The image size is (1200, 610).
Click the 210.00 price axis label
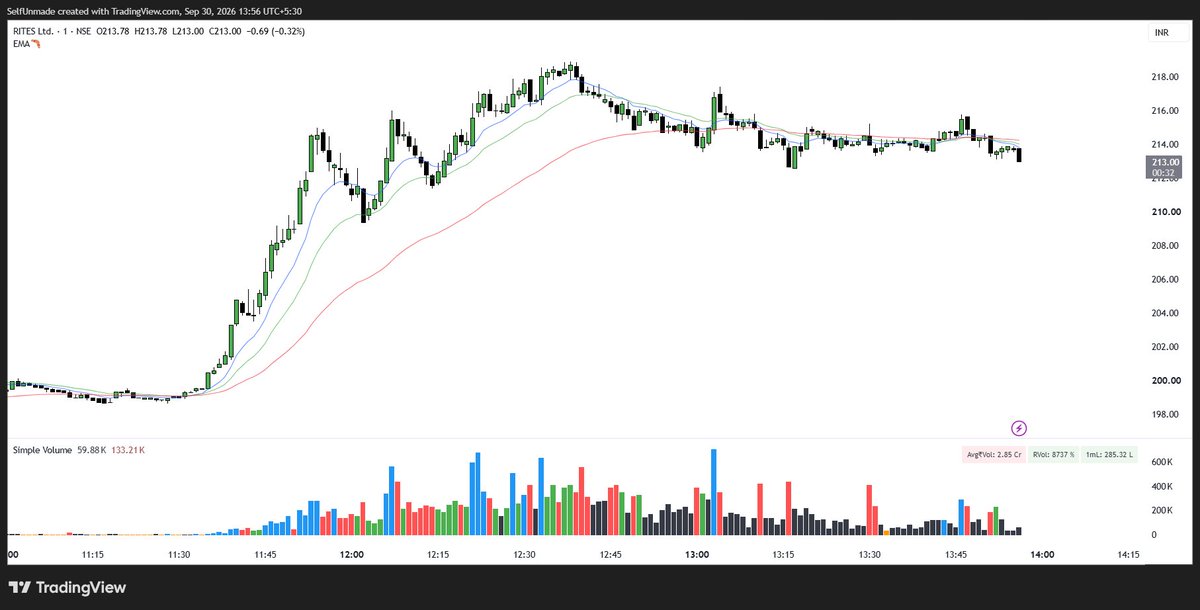click(x=1166, y=212)
